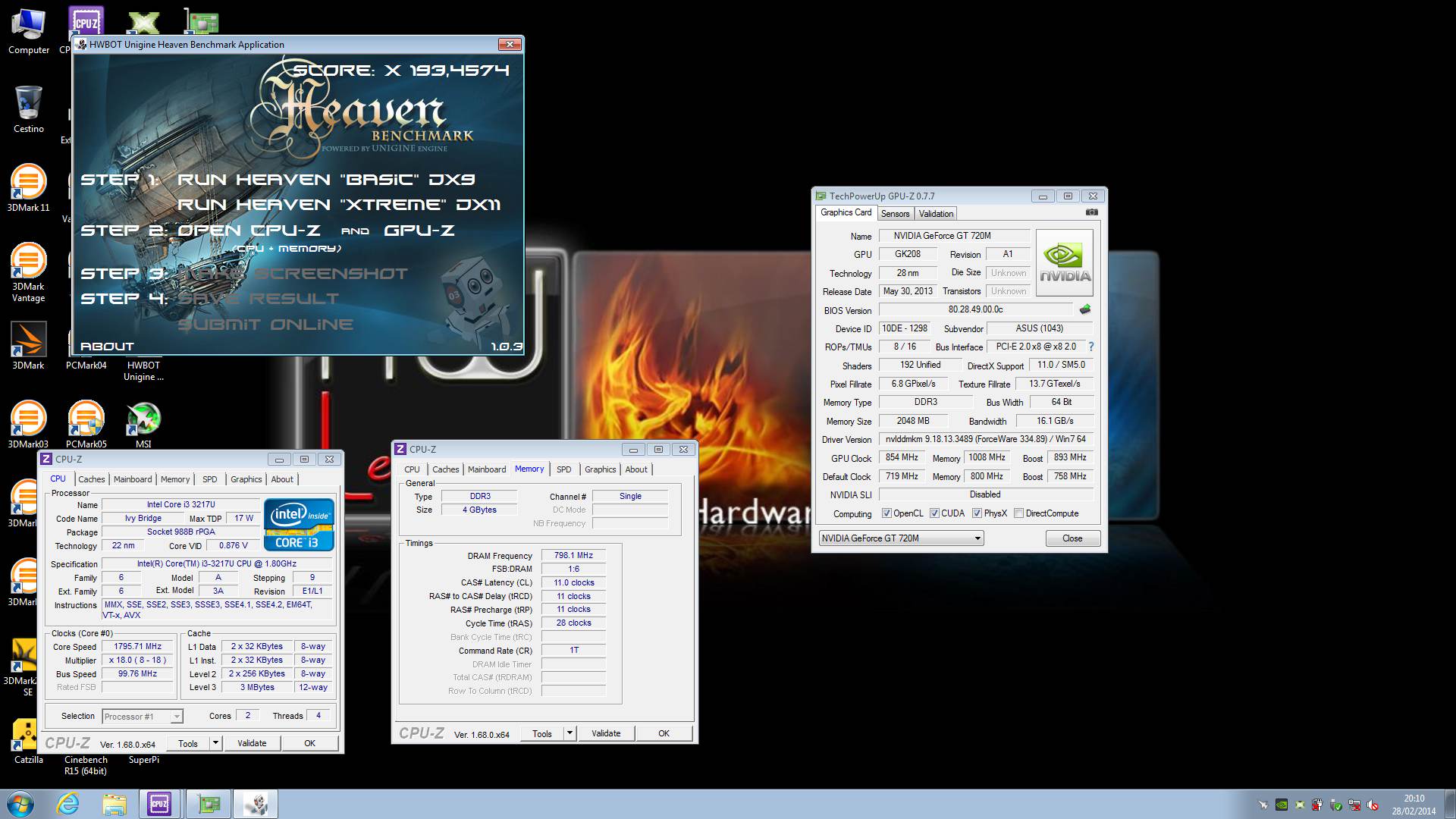Click OK in CPU-Z Memory window
Viewport: 1456px width, 819px height.
click(x=664, y=733)
